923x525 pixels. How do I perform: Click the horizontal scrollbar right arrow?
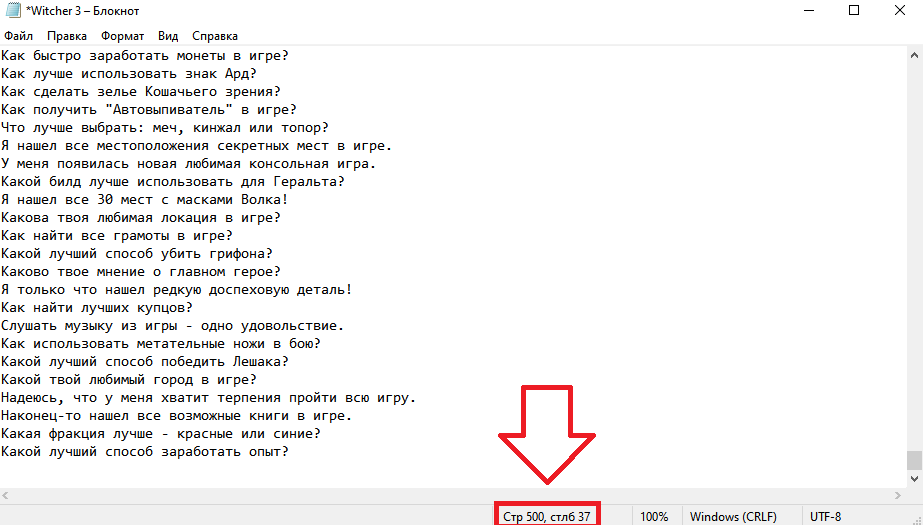898,496
